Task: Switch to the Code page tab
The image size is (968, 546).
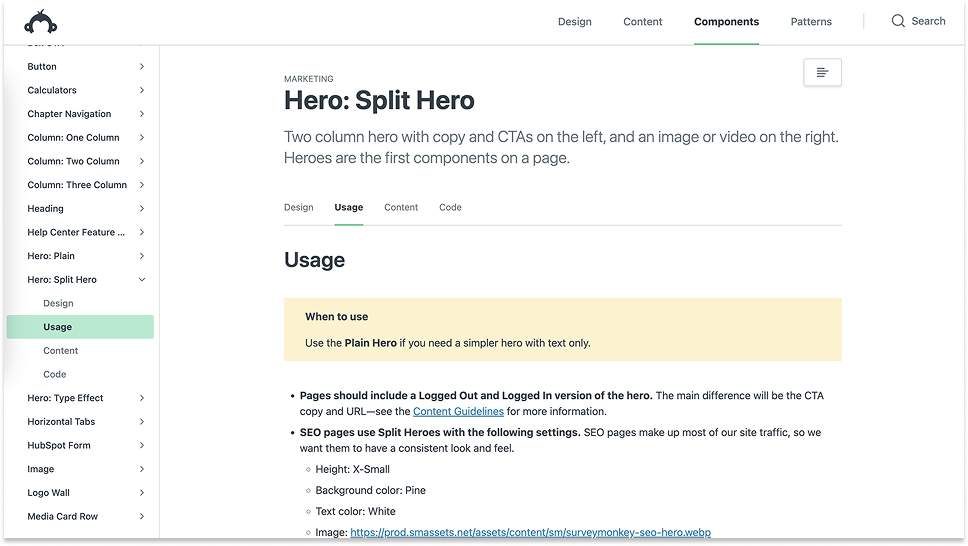Action: click(x=451, y=208)
